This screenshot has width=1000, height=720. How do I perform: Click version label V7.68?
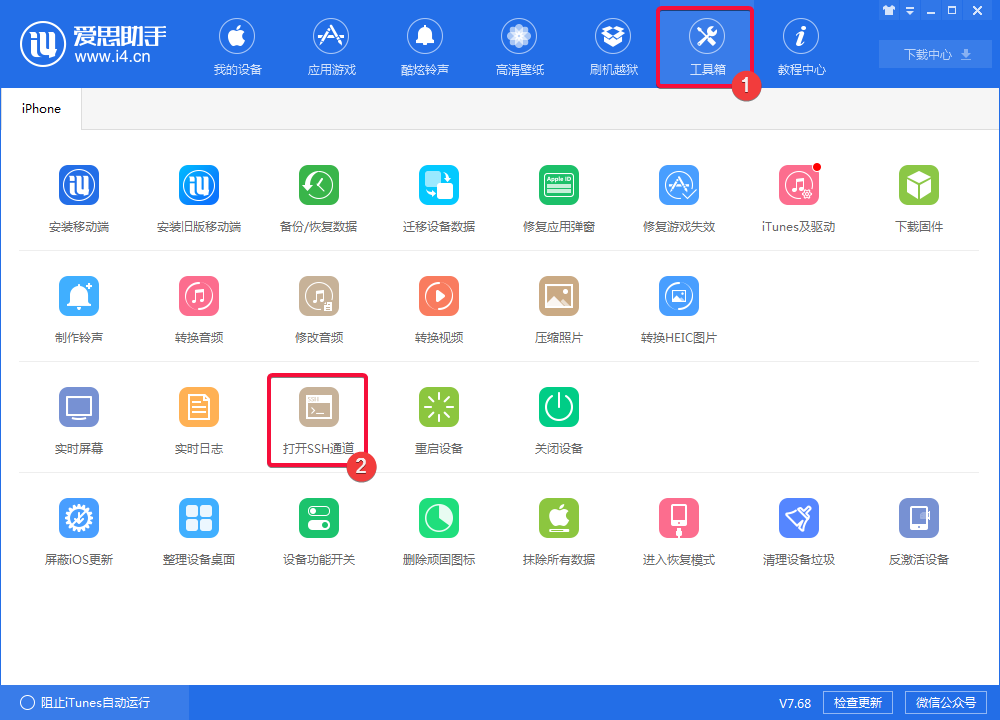tap(795, 703)
